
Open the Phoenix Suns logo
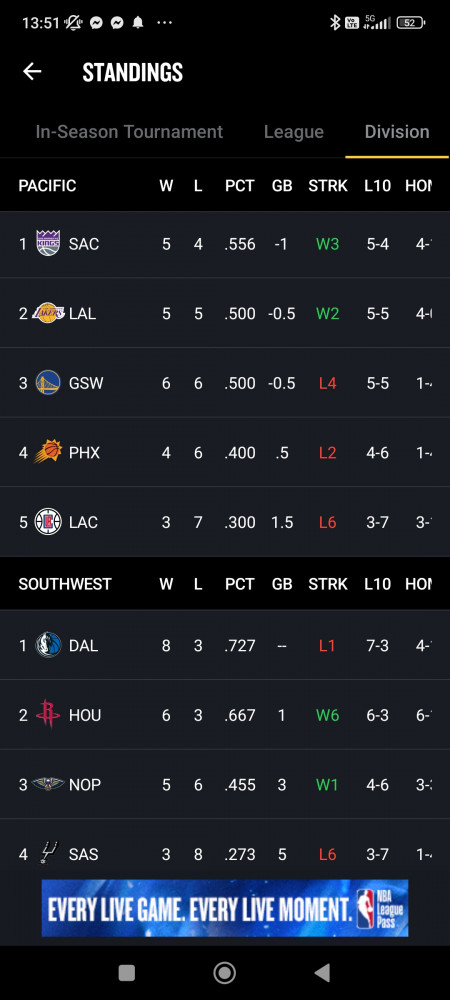click(x=48, y=452)
